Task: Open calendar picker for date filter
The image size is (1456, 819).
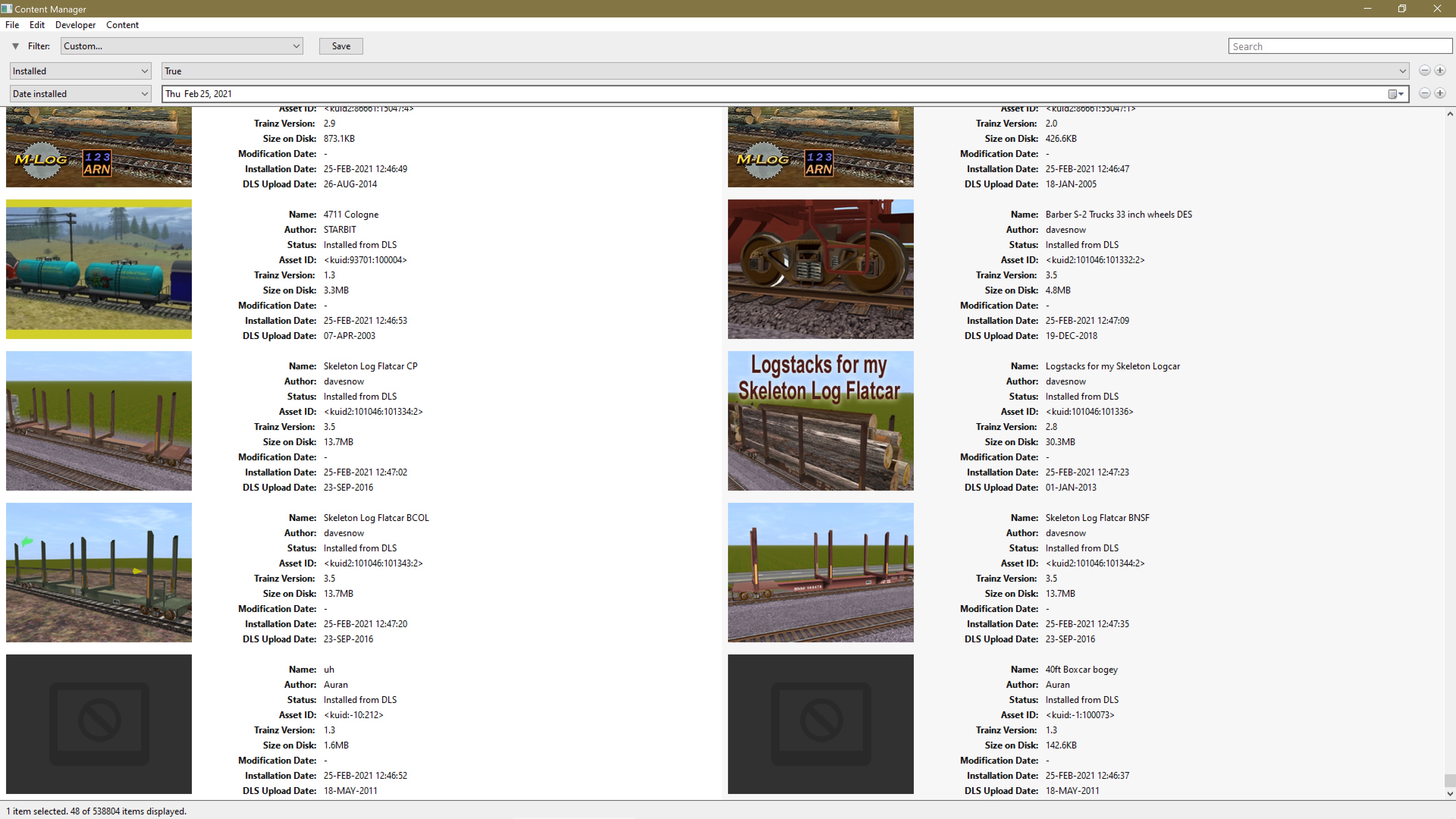Action: (x=1396, y=94)
